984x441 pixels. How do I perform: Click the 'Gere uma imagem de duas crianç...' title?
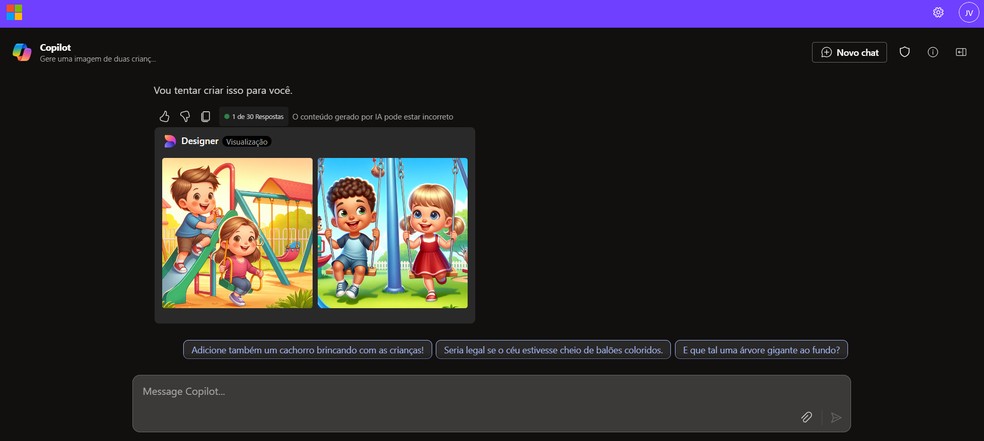pos(98,59)
